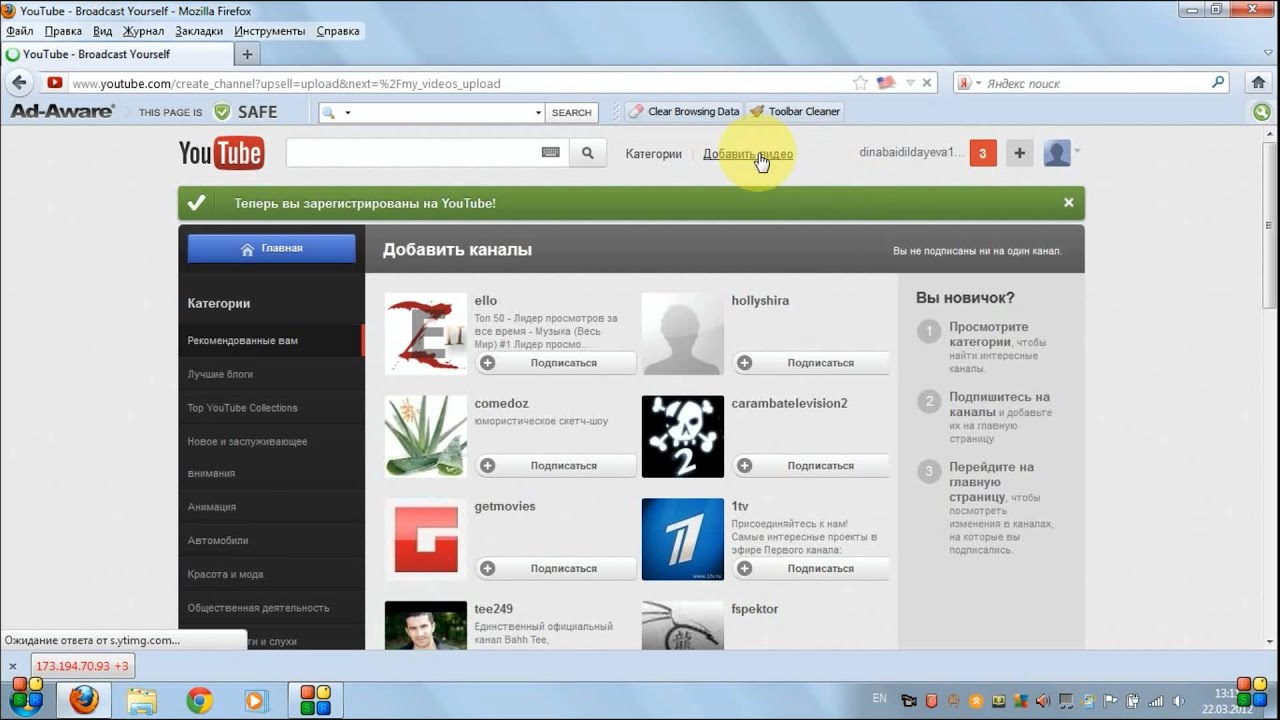
Task: Click the red notifications counter 3
Action: tap(983, 153)
